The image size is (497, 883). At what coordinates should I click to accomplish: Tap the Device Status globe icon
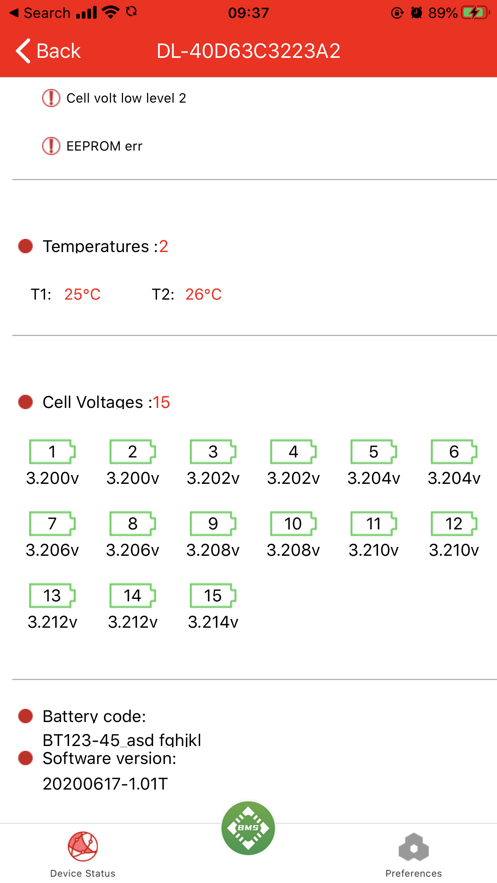click(x=83, y=847)
